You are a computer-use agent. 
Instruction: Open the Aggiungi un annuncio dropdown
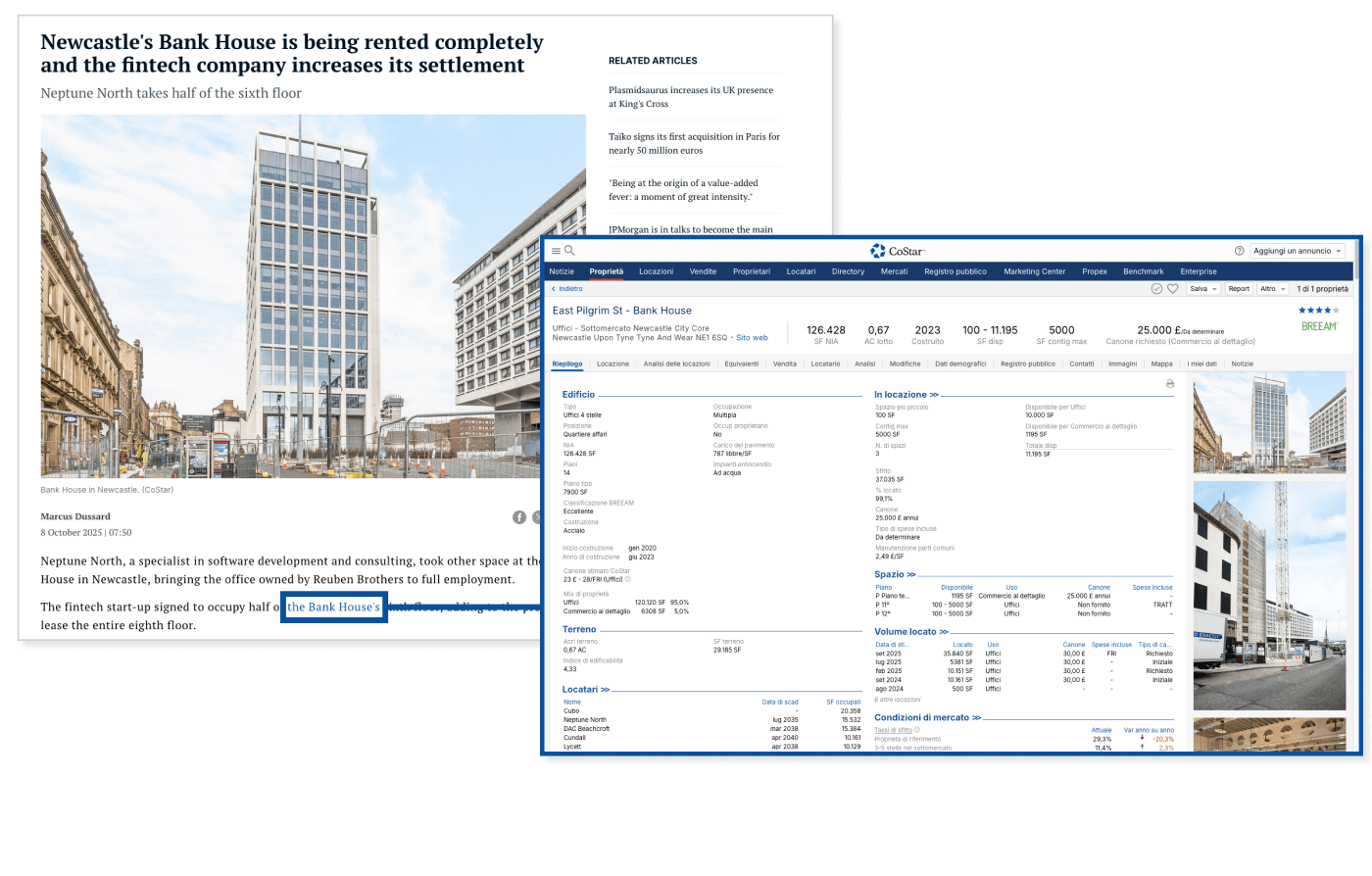coord(1298,251)
